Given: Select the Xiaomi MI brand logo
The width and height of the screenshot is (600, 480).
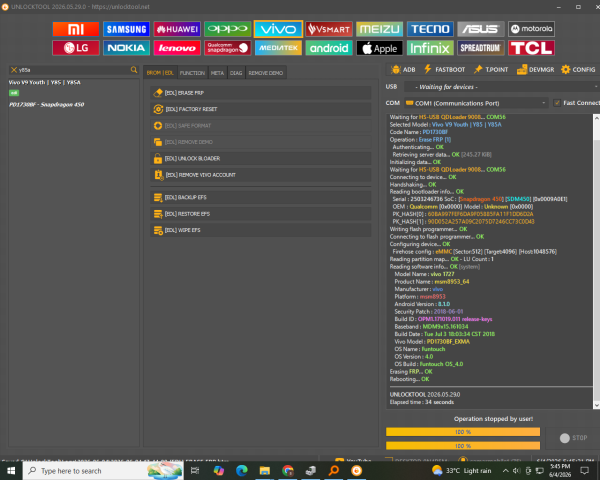Looking at the screenshot, I should (76, 29).
